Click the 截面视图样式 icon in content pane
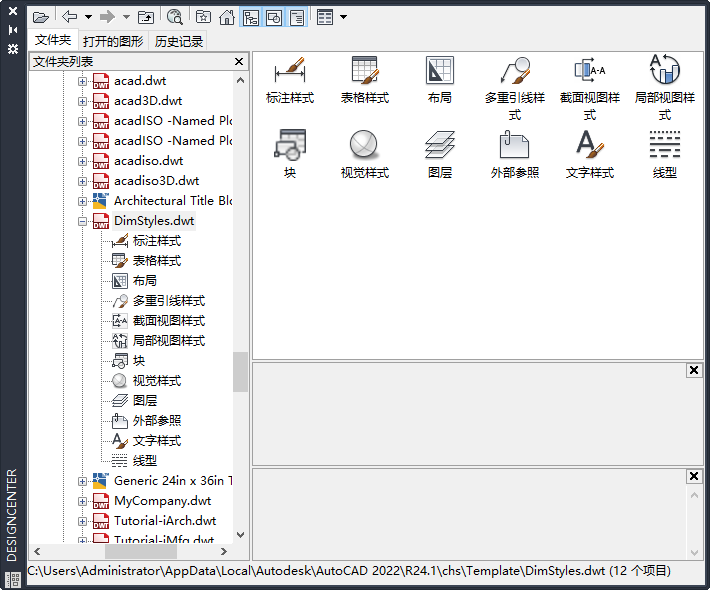The width and height of the screenshot is (710, 590). [590, 70]
